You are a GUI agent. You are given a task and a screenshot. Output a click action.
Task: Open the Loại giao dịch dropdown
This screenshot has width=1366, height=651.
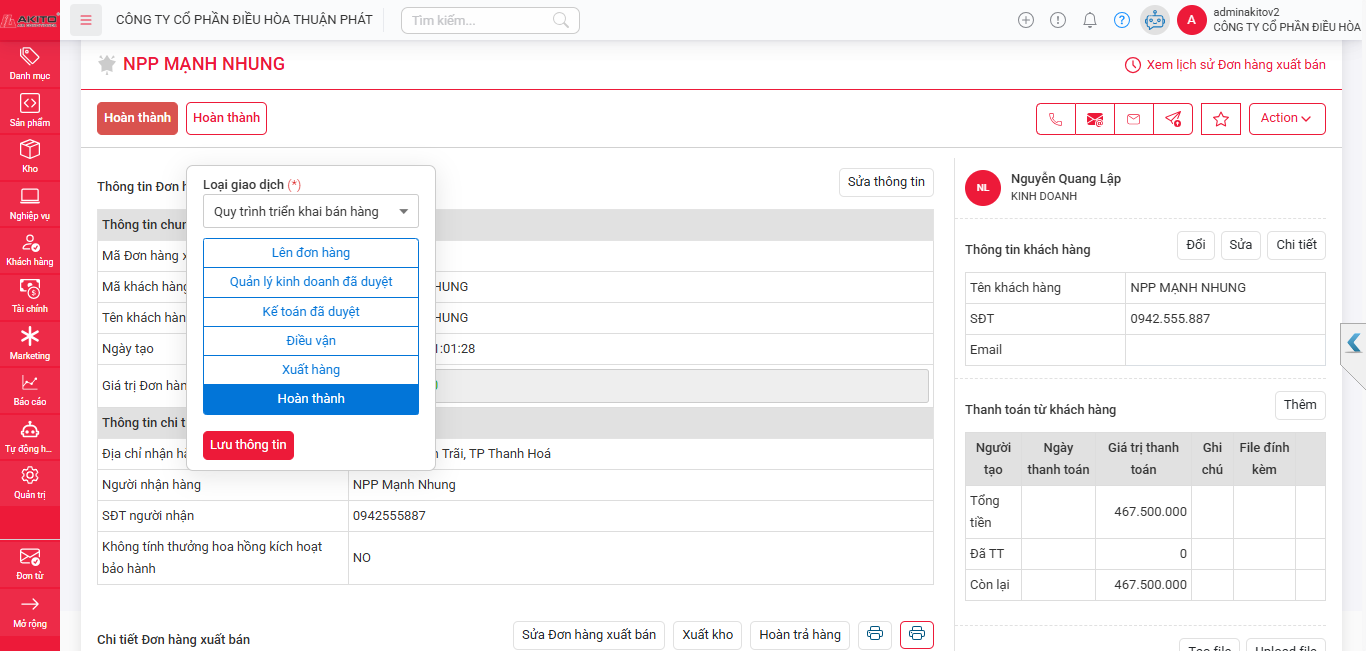(x=310, y=211)
